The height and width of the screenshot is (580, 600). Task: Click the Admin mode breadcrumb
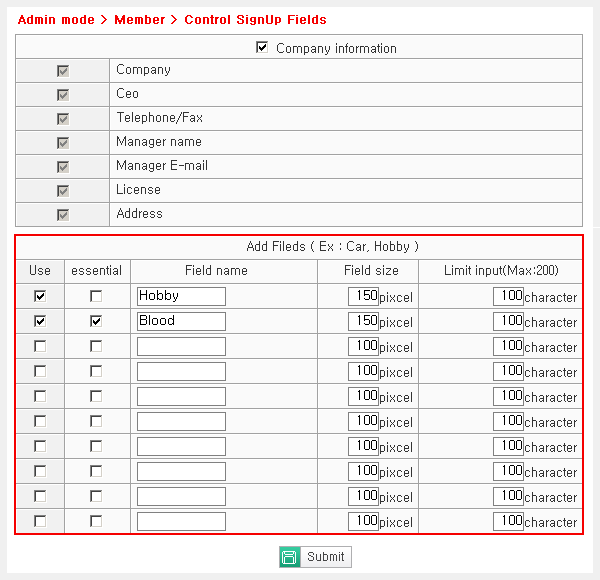coord(56,20)
